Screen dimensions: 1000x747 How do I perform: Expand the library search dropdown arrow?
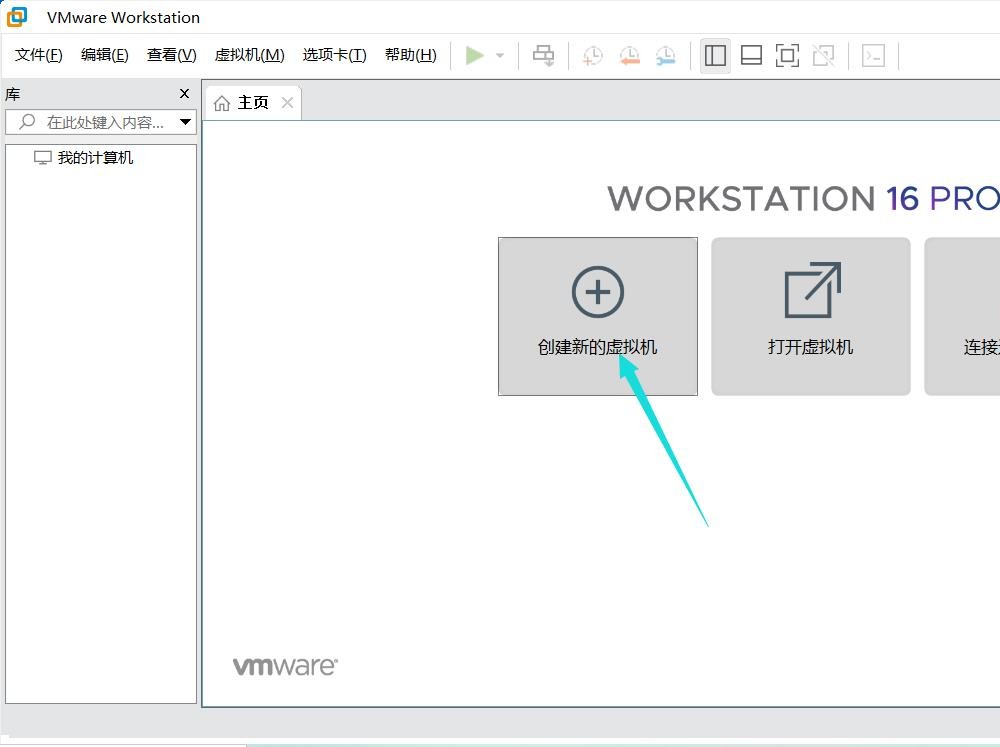(x=185, y=122)
